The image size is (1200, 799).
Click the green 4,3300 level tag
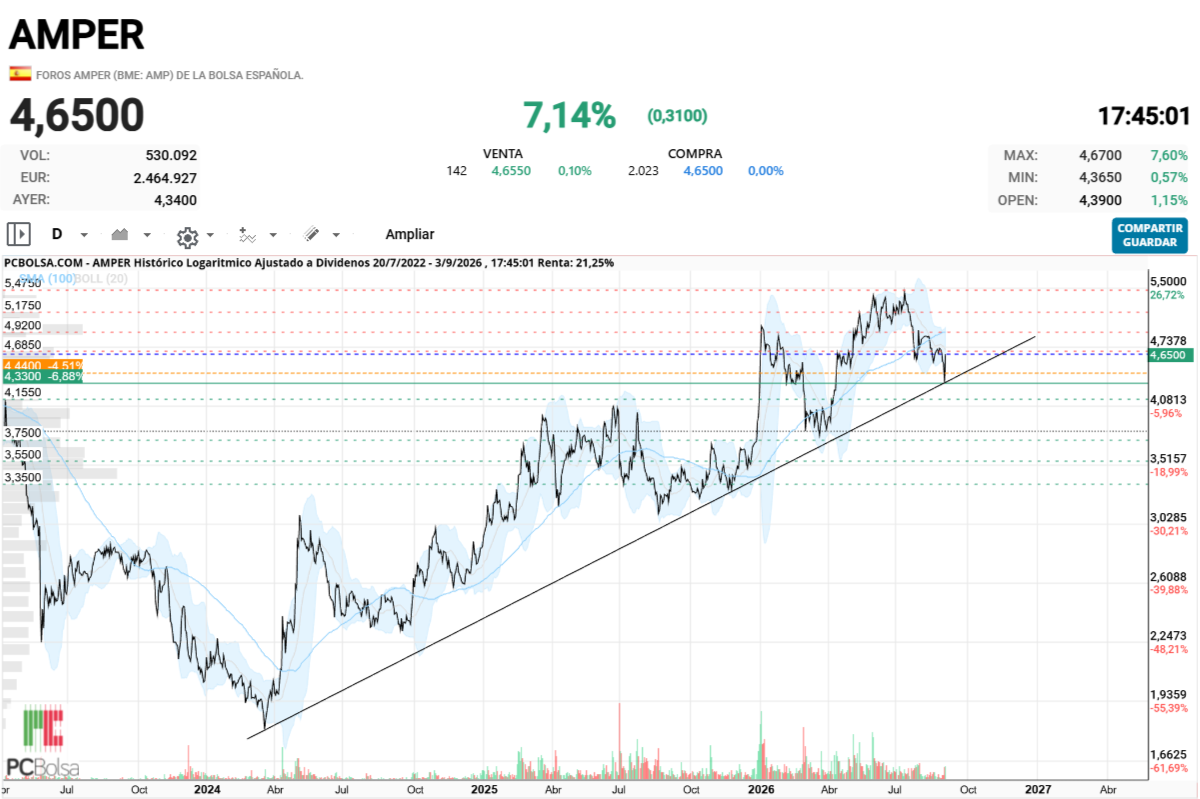(42, 377)
